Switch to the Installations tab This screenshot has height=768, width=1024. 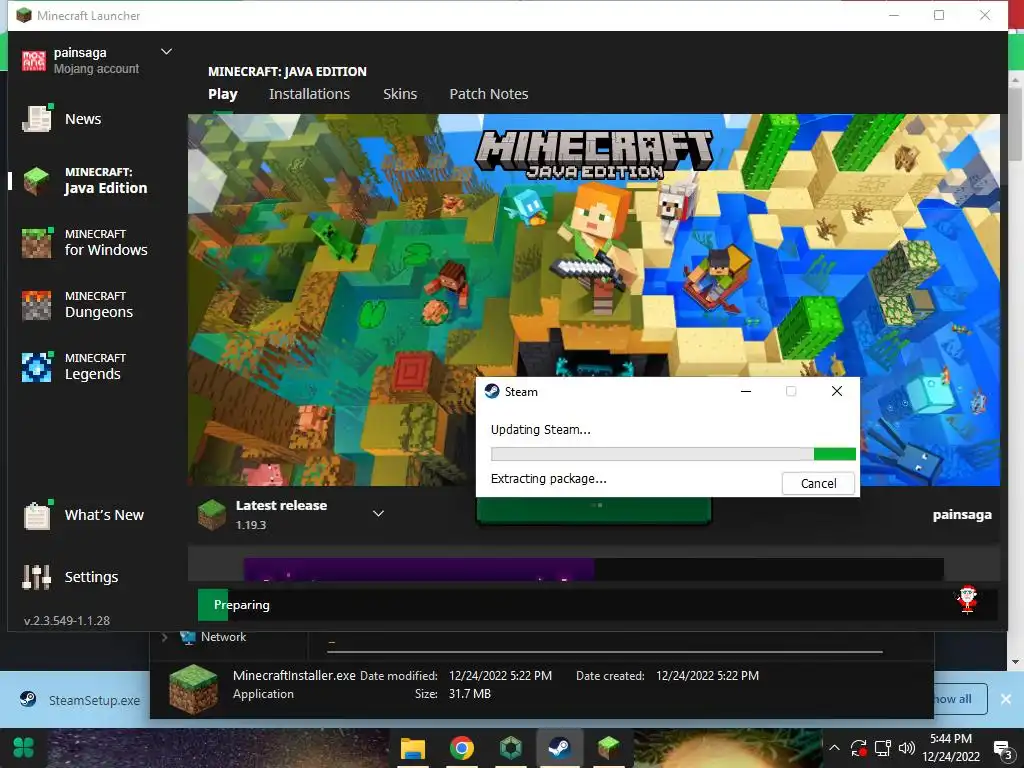tap(310, 94)
